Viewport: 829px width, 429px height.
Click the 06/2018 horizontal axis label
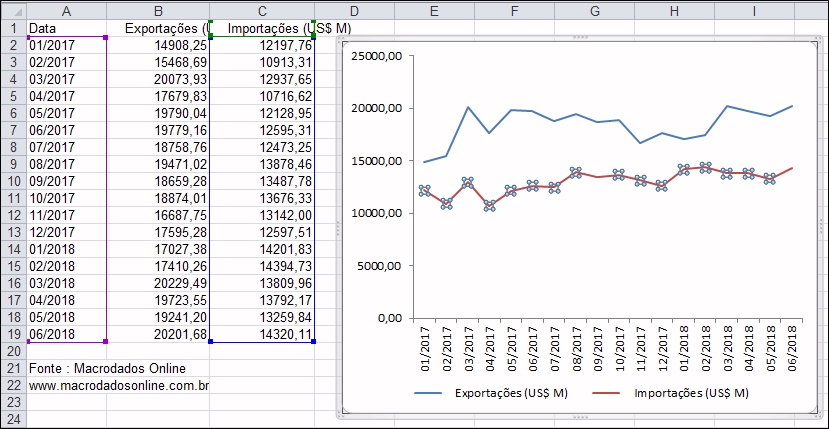(793, 347)
